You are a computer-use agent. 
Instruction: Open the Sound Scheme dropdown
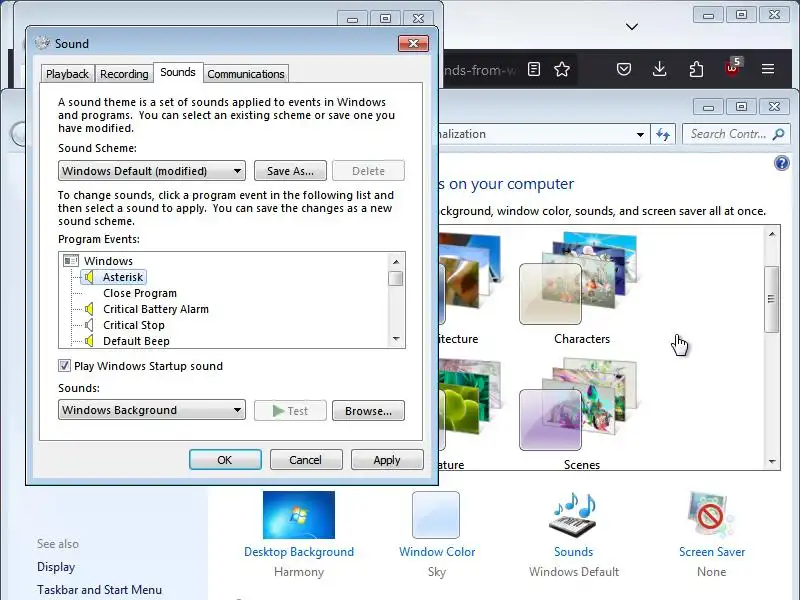(x=152, y=171)
